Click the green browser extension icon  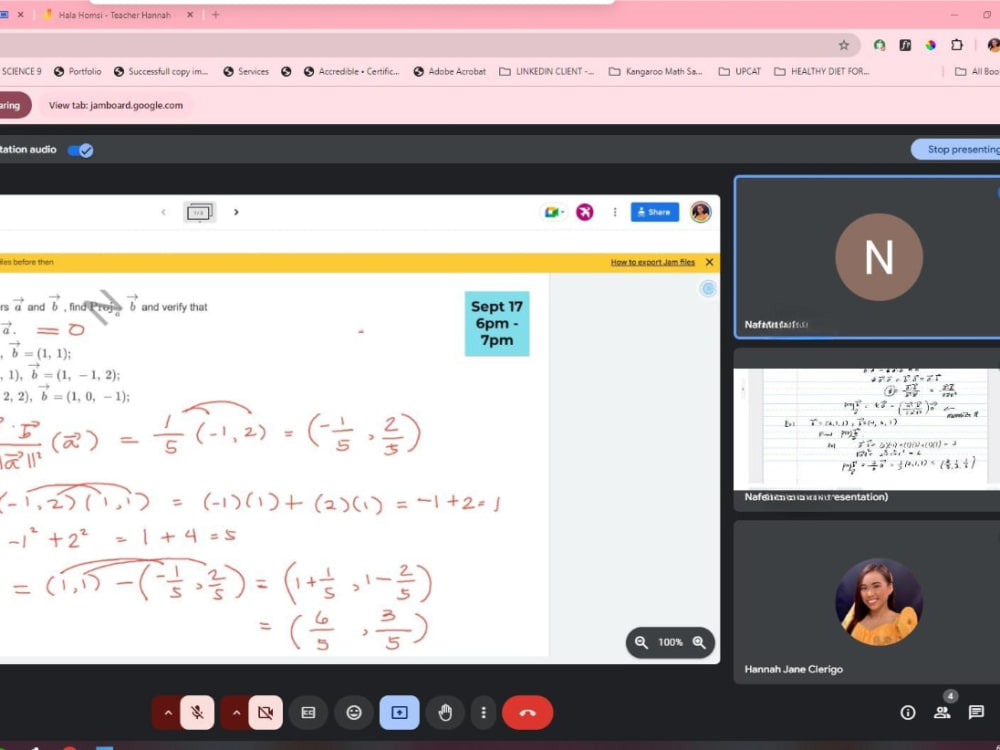click(x=879, y=45)
